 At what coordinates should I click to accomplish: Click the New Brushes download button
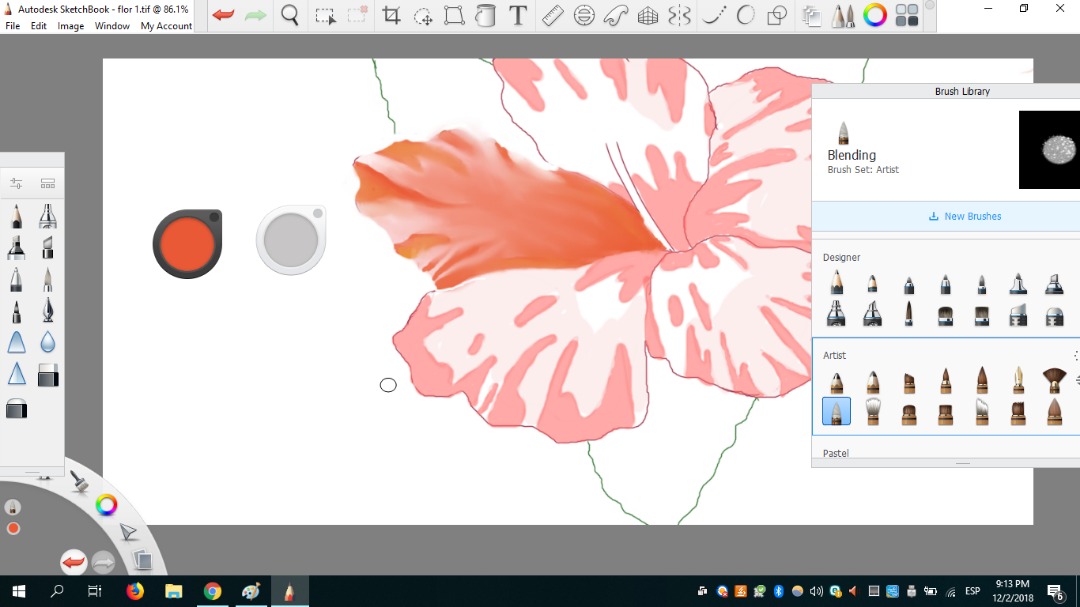pos(964,216)
